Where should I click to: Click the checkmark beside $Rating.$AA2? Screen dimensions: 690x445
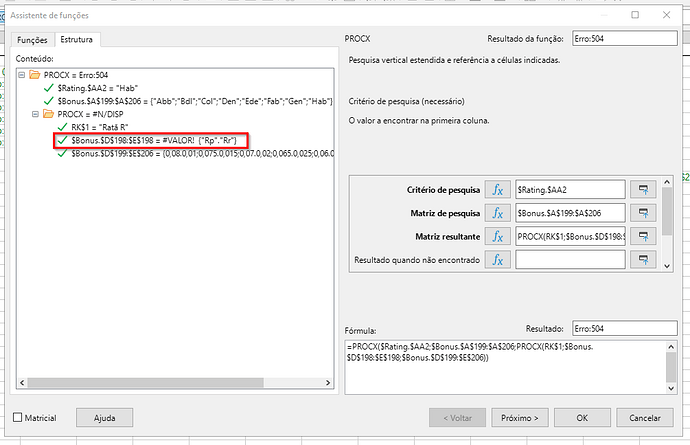(49, 88)
